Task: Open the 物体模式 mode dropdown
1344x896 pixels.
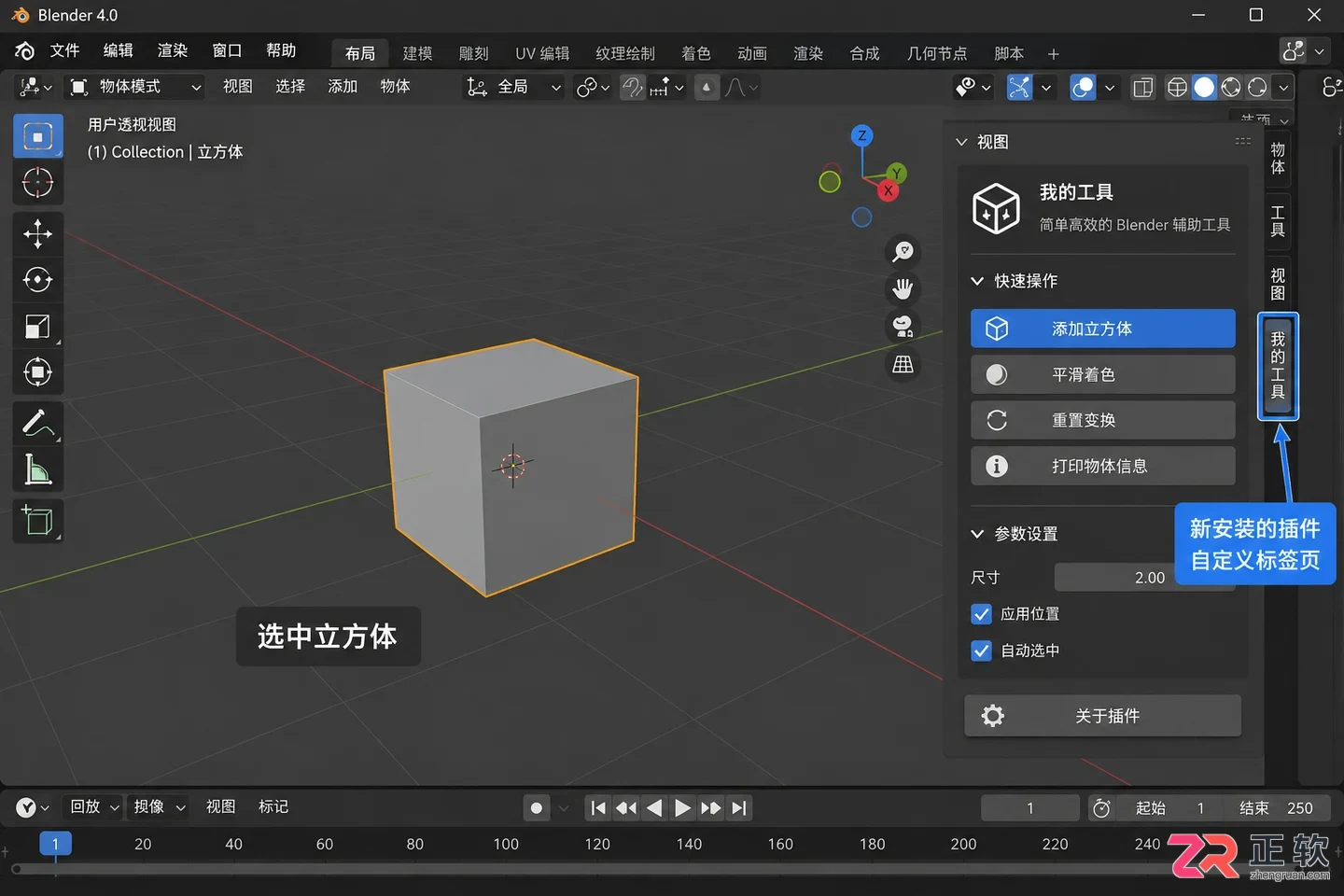Action: tap(135, 87)
